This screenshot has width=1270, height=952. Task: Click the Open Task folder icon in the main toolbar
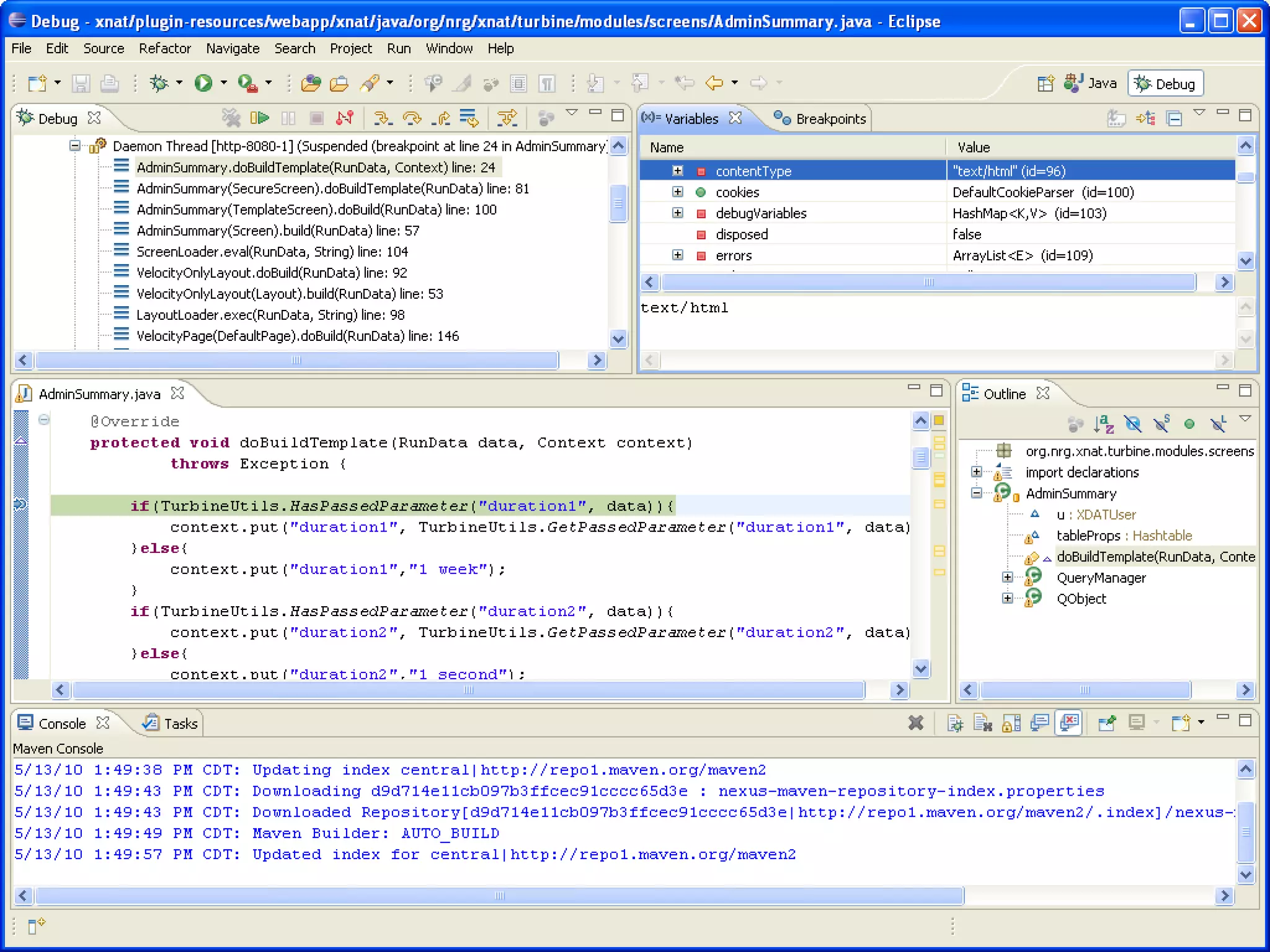click(339, 82)
